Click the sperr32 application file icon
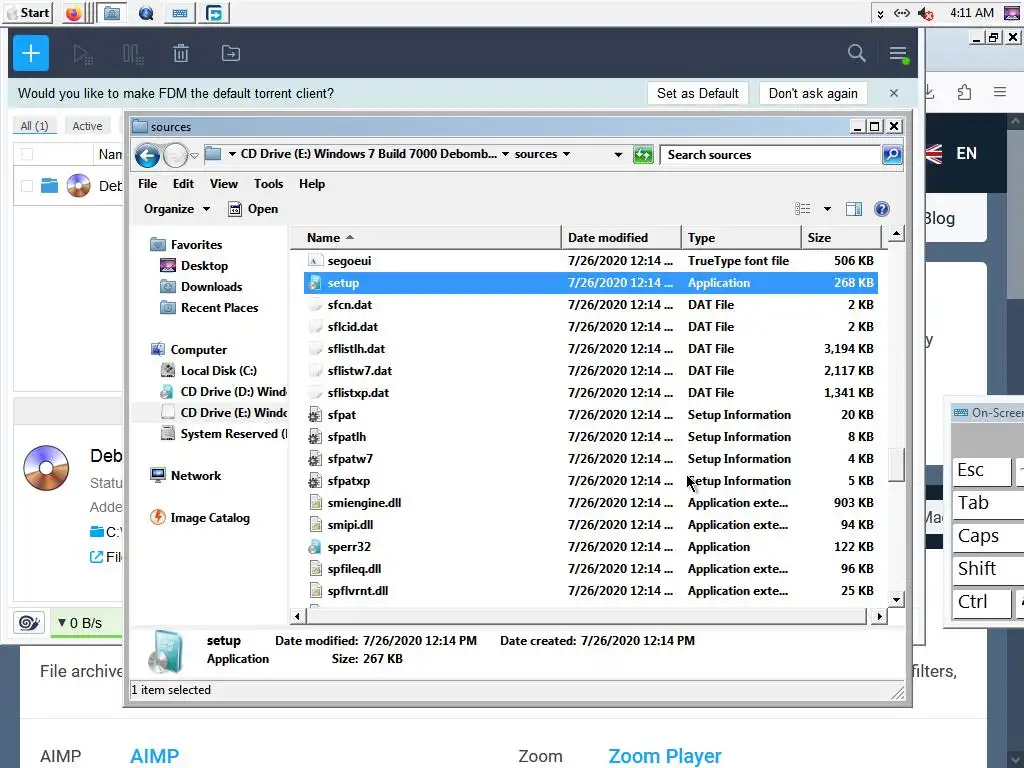 tap(315, 547)
